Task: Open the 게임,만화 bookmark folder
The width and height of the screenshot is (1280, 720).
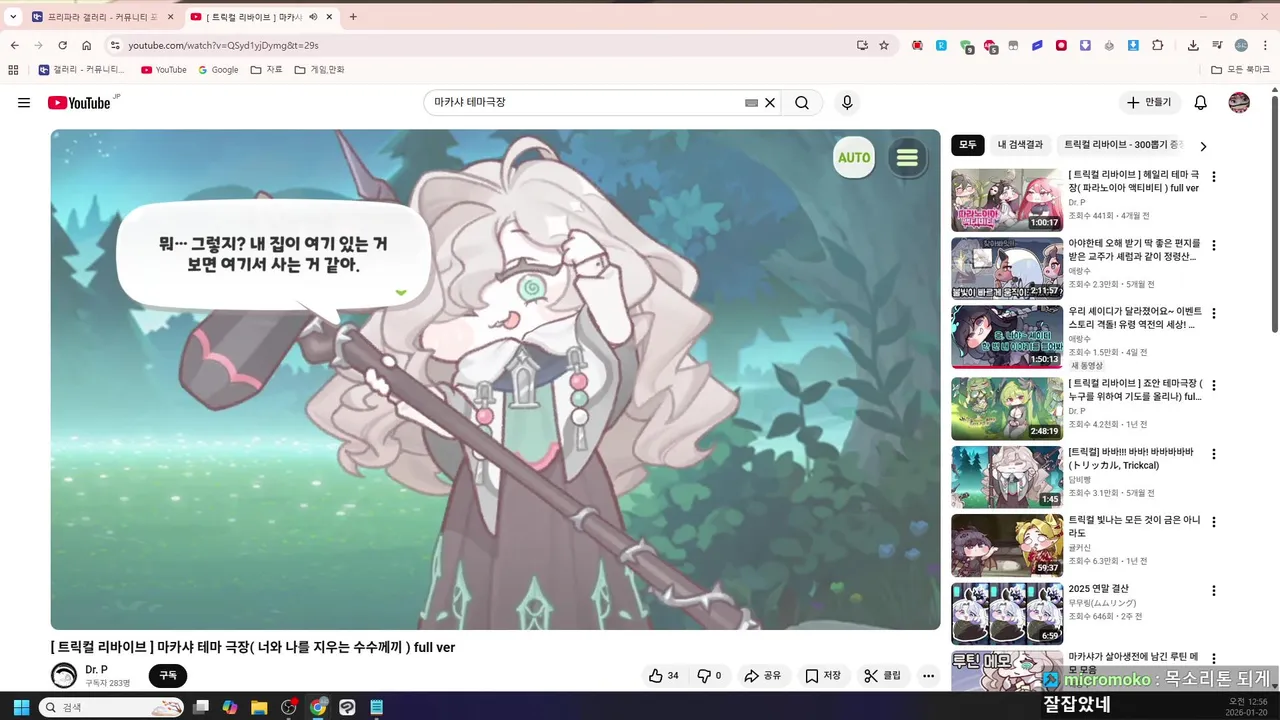Action: 320,70
